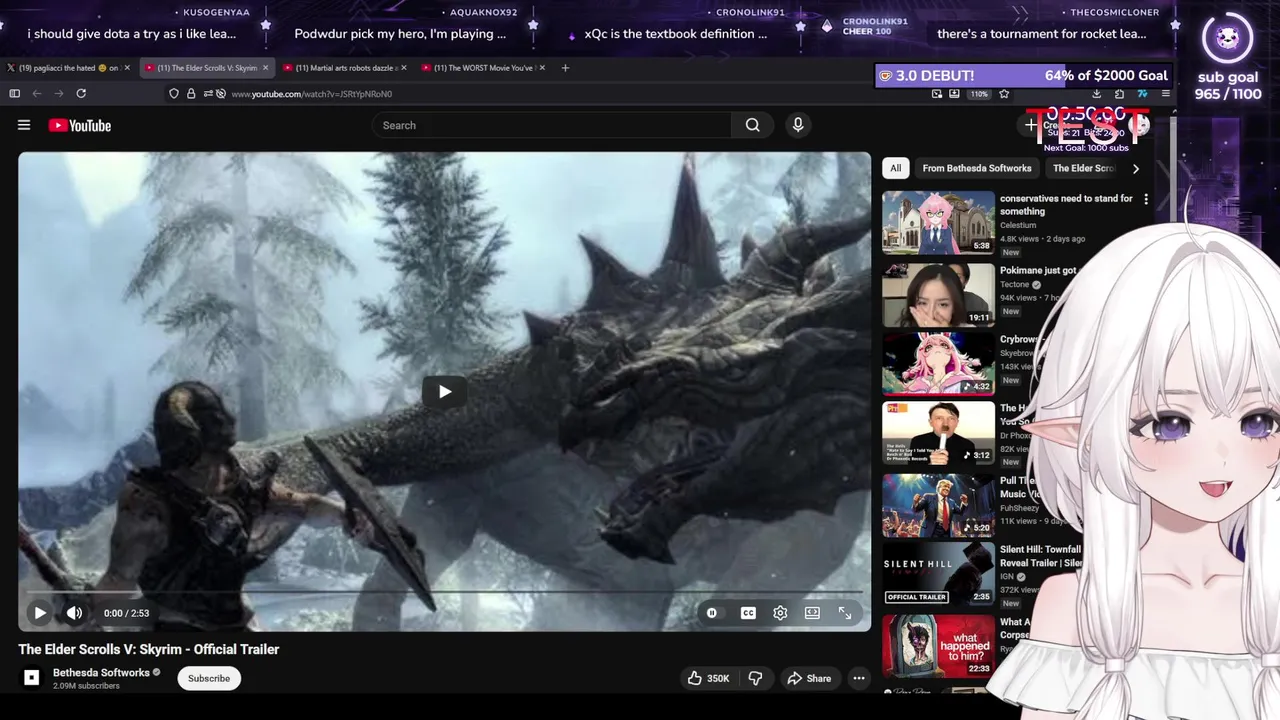1280x720 pixels.
Task: Mute the video volume speaker icon
Action: [74, 613]
